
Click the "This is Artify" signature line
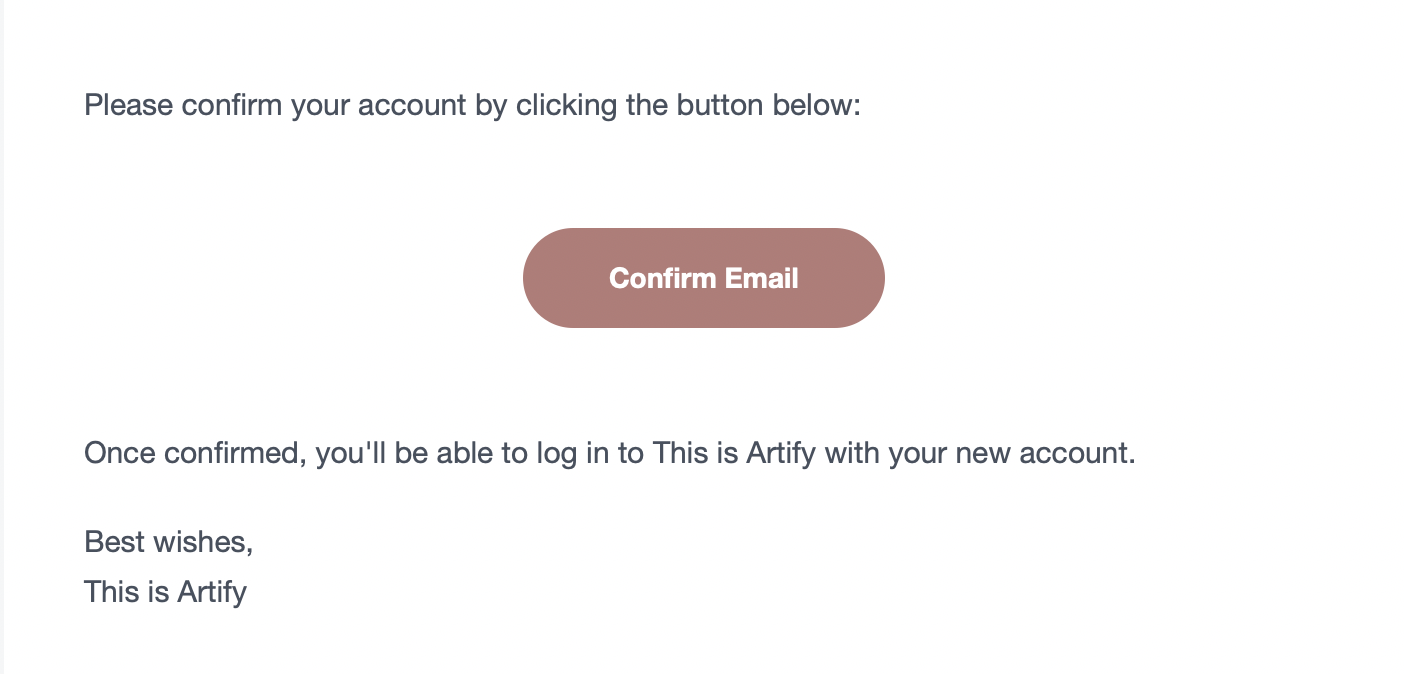click(x=165, y=592)
